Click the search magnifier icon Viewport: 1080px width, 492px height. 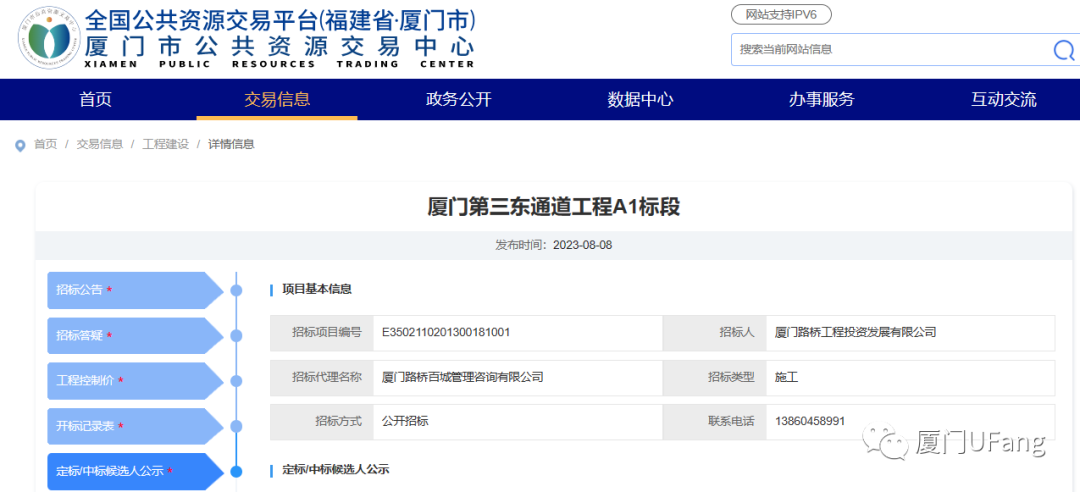(x=1063, y=50)
